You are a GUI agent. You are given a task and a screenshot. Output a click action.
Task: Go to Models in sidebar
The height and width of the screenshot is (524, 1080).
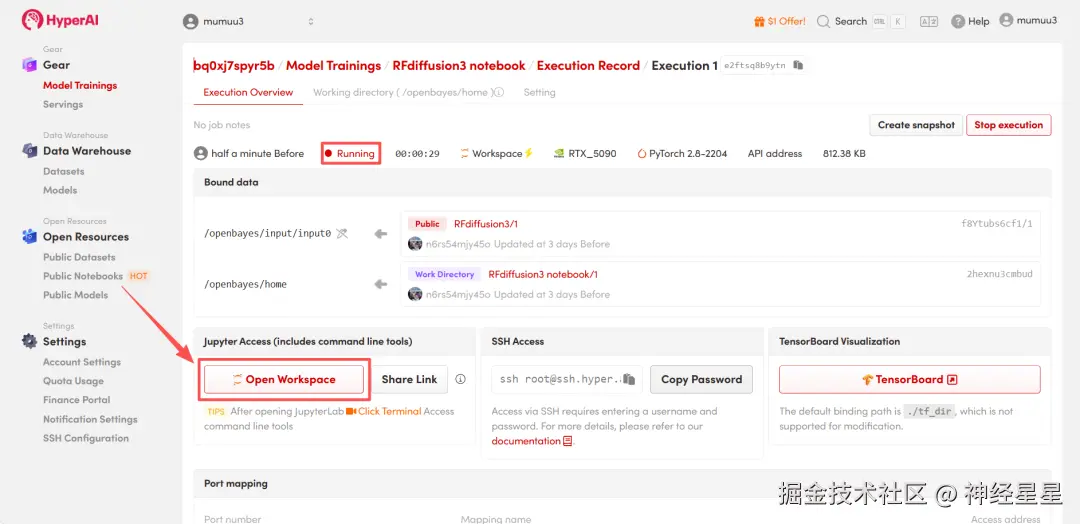(60, 190)
